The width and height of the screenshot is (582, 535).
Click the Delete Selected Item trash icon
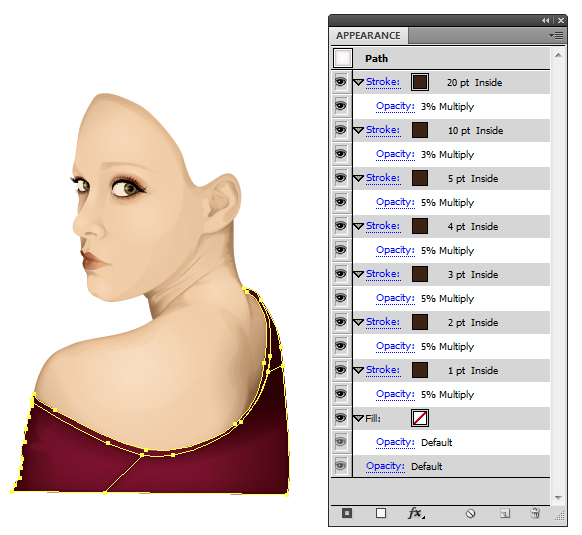[x=535, y=513]
